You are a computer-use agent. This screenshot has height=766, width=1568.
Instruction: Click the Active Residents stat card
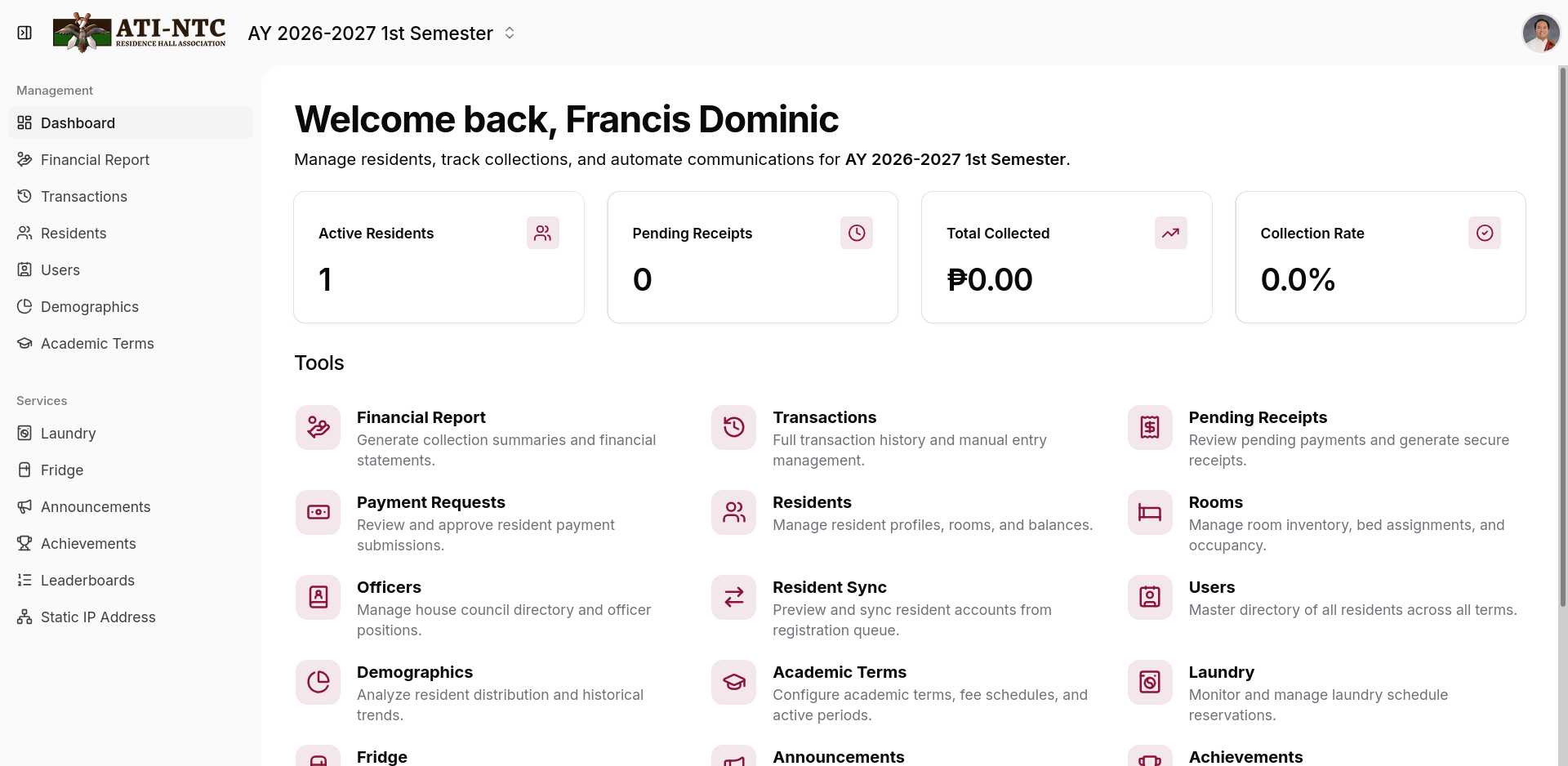(x=439, y=257)
